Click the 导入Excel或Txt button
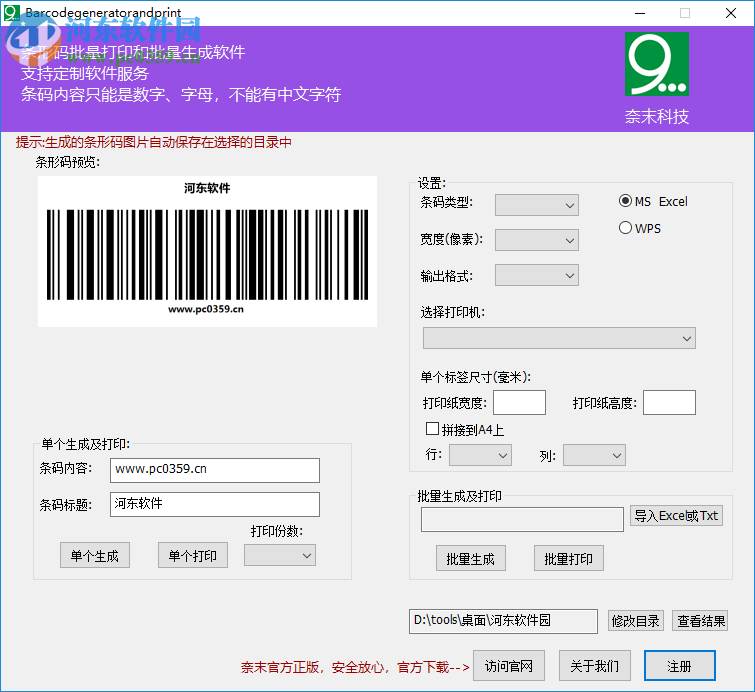Viewport: 755px width, 692px height. point(677,516)
